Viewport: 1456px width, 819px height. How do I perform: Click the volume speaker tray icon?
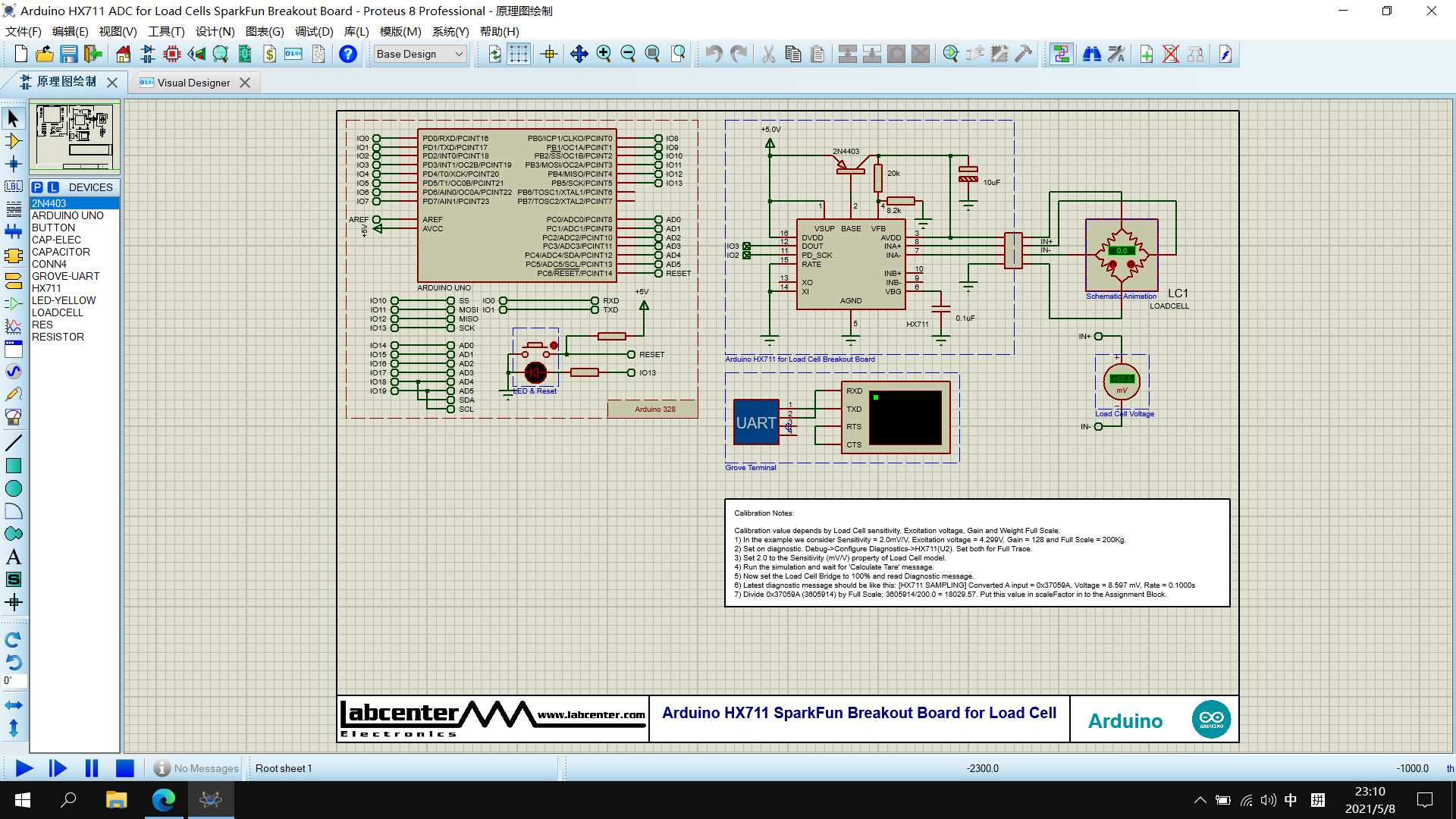(x=1268, y=799)
